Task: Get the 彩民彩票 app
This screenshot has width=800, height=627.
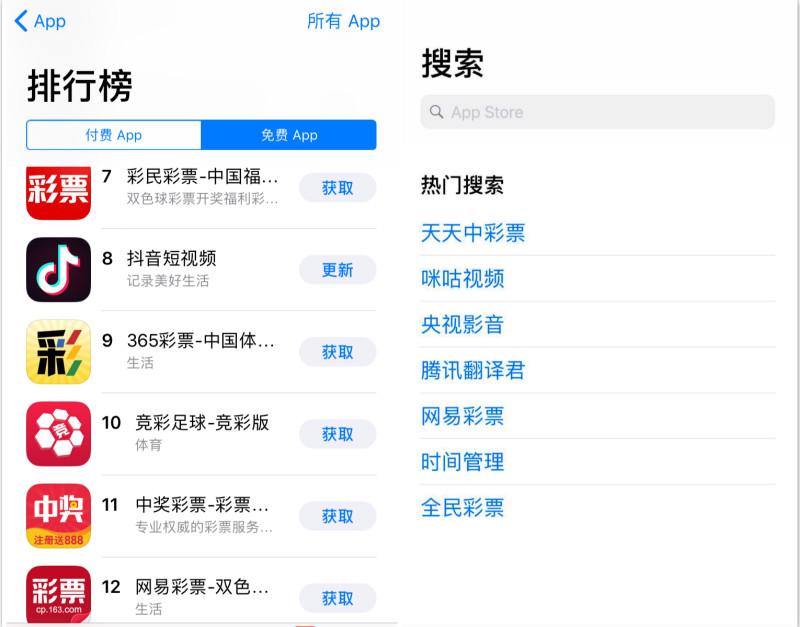Action: tap(337, 187)
